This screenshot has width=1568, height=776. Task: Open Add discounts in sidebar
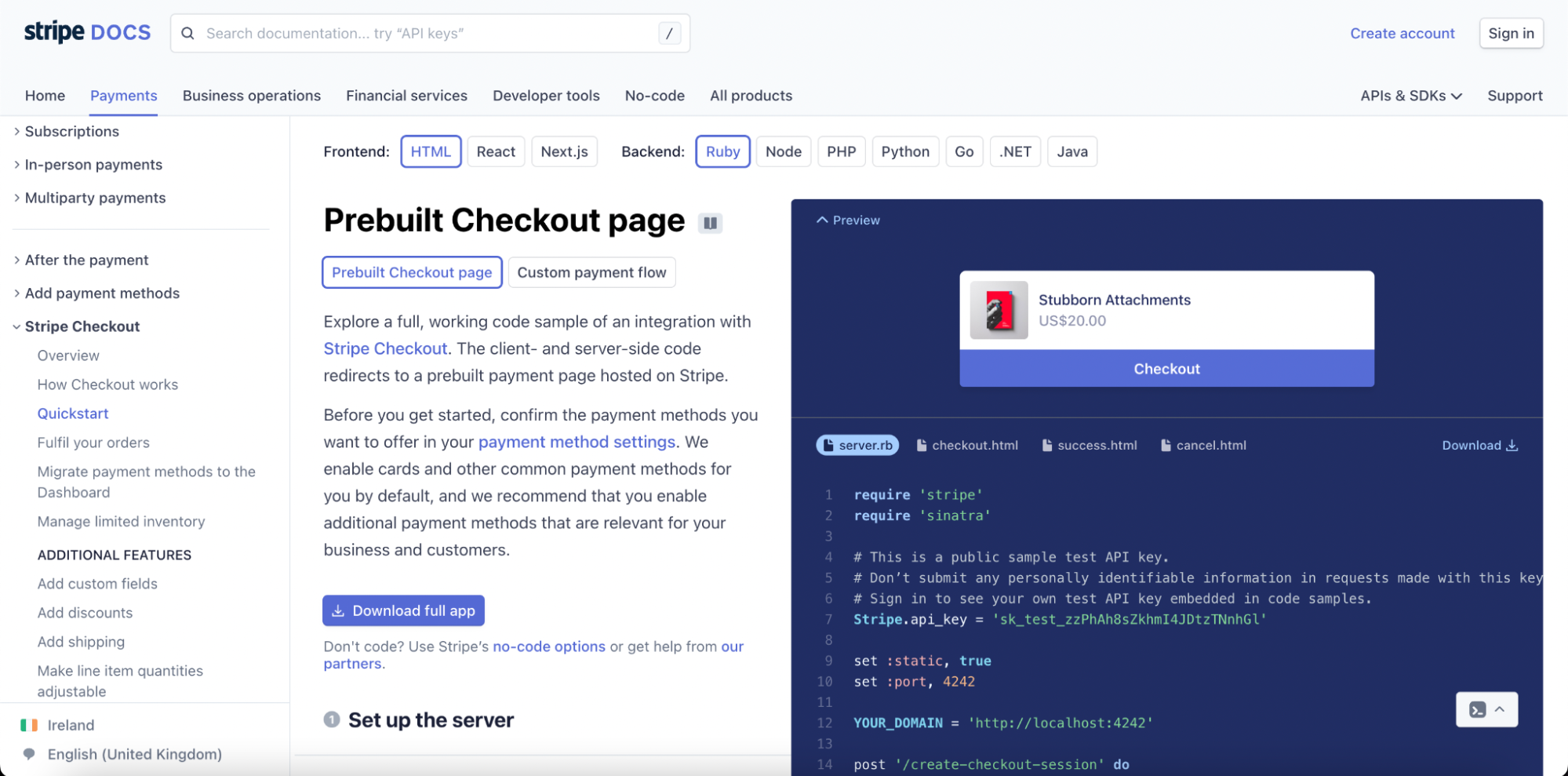tap(85, 613)
